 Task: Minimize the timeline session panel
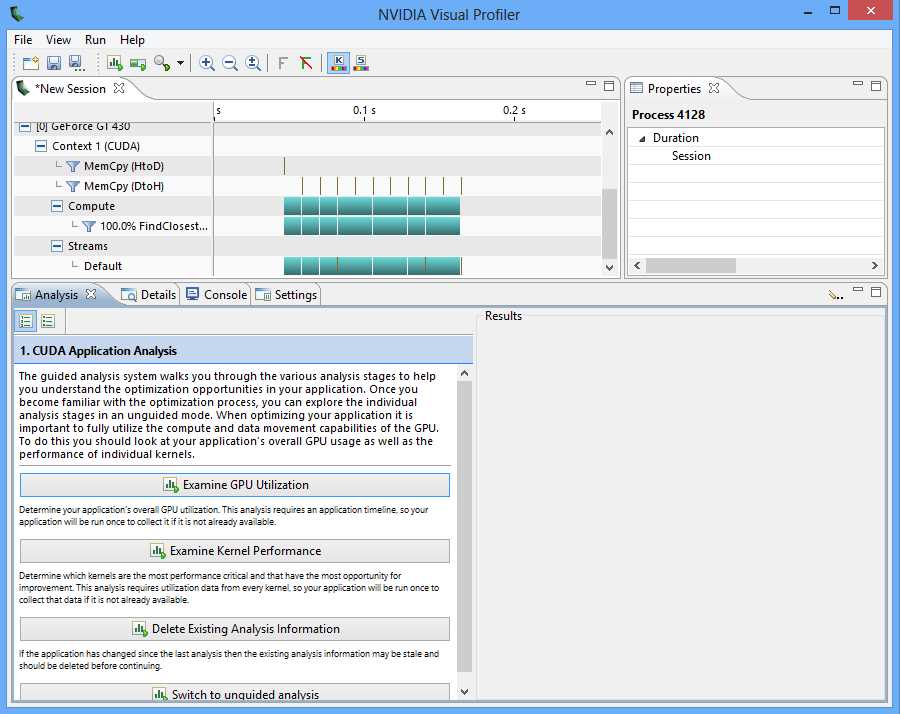click(591, 84)
